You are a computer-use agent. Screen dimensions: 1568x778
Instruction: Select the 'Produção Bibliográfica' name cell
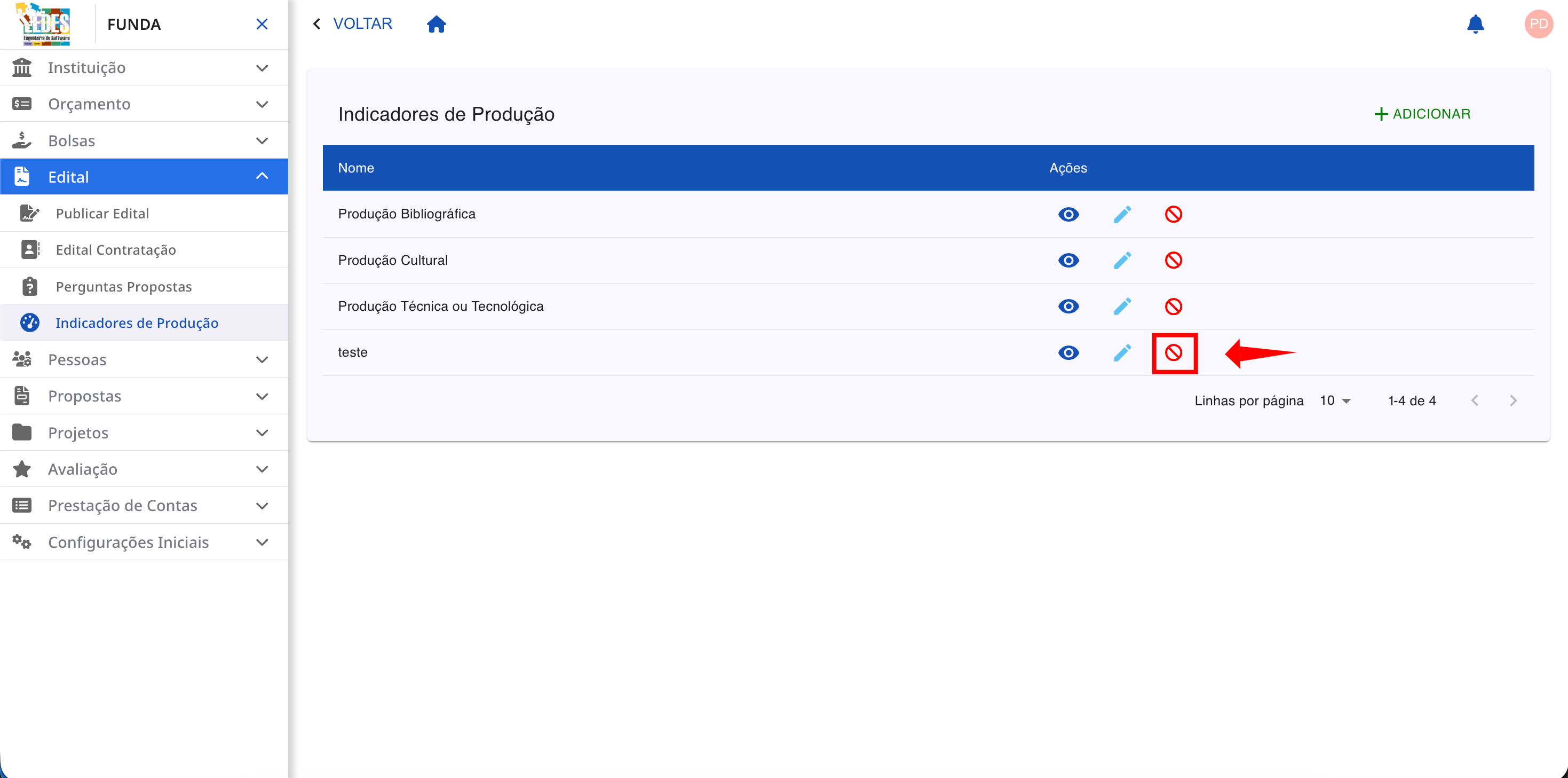click(x=407, y=214)
